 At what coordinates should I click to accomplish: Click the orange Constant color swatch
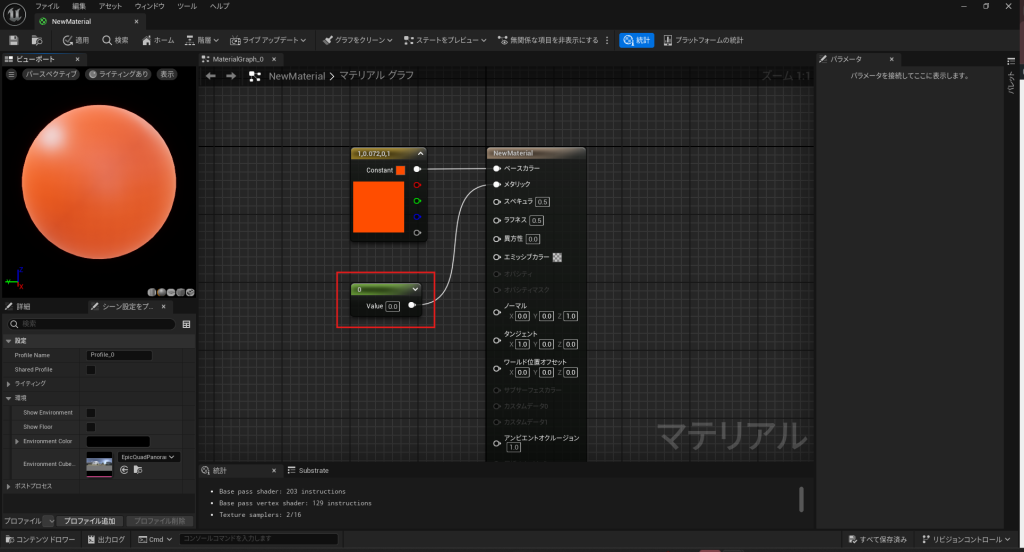click(400, 170)
